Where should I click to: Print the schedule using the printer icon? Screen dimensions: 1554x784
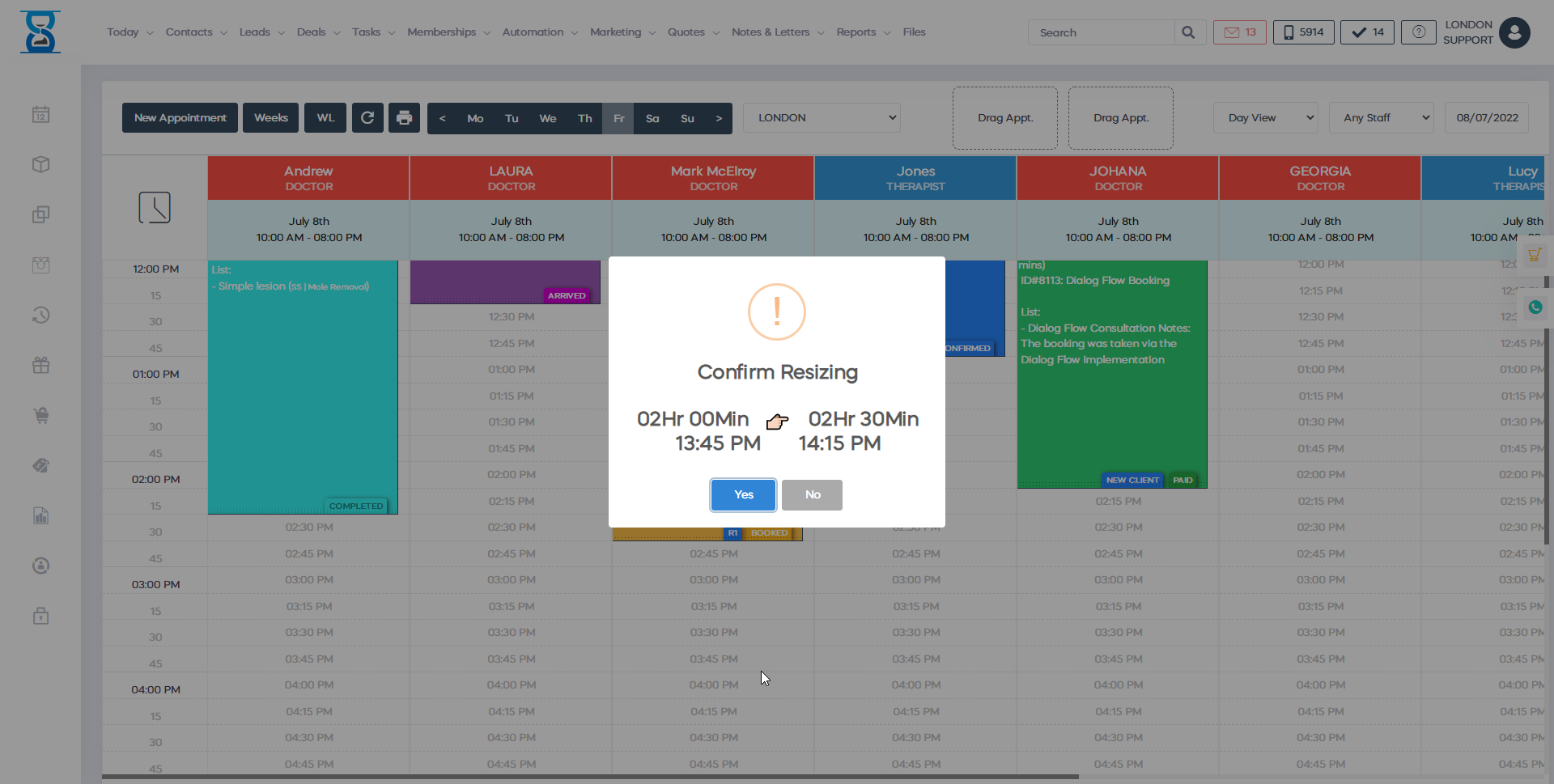click(404, 117)
